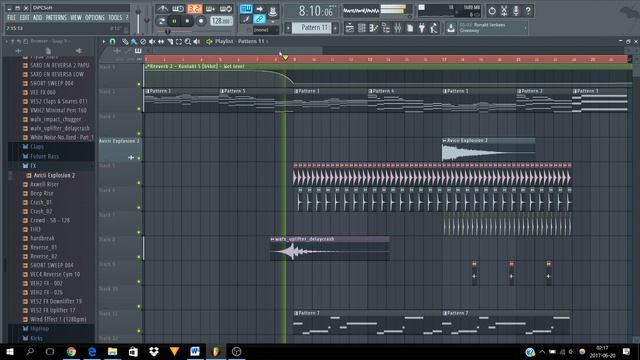The height and width of the screenshot is (360, 640).
Task: Click the download content library icon
Action: [x=451, y=28]
